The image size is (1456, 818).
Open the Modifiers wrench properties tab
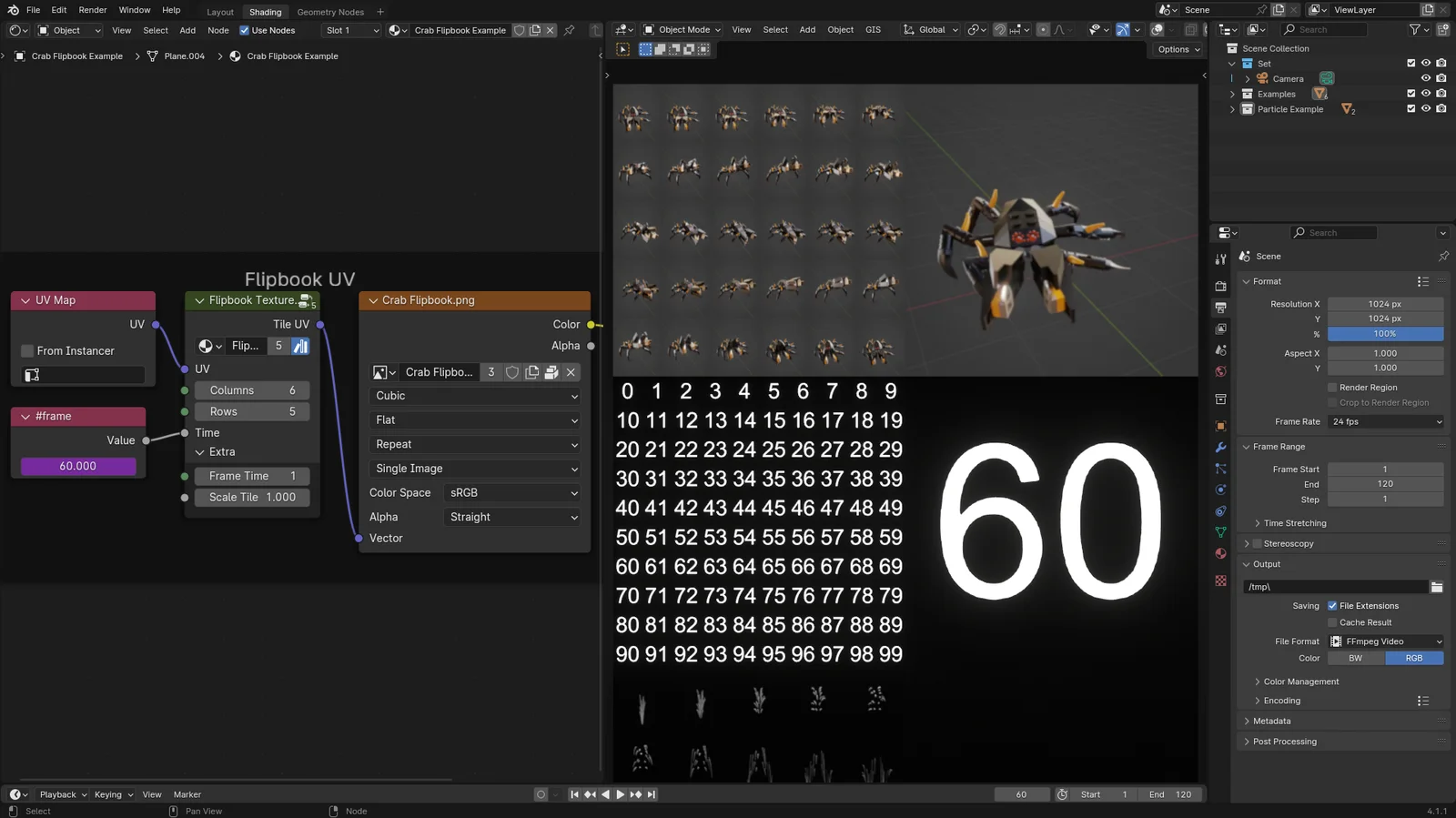pyautogui.click(x=1220, y=448)
